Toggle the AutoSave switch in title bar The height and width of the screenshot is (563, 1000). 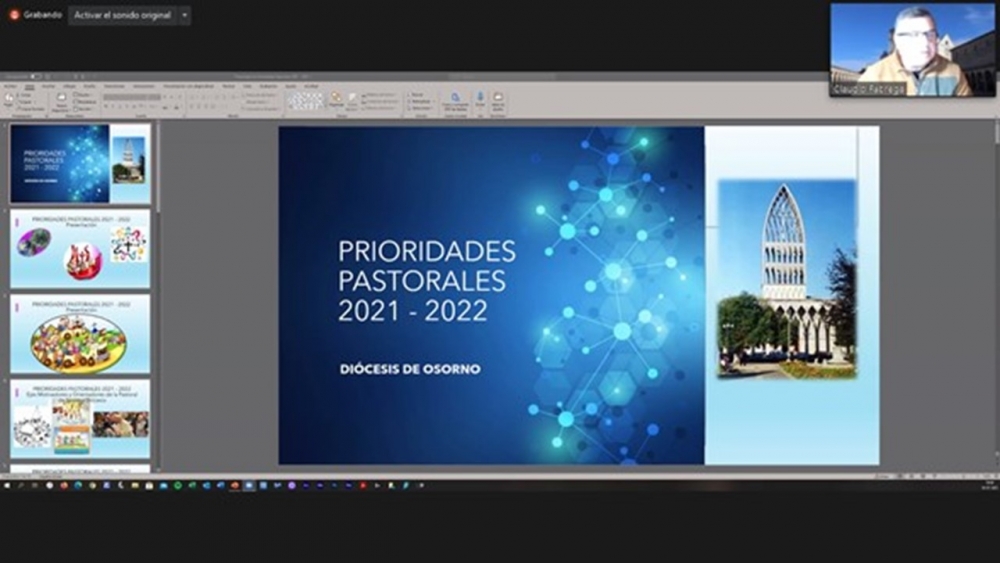35,76
